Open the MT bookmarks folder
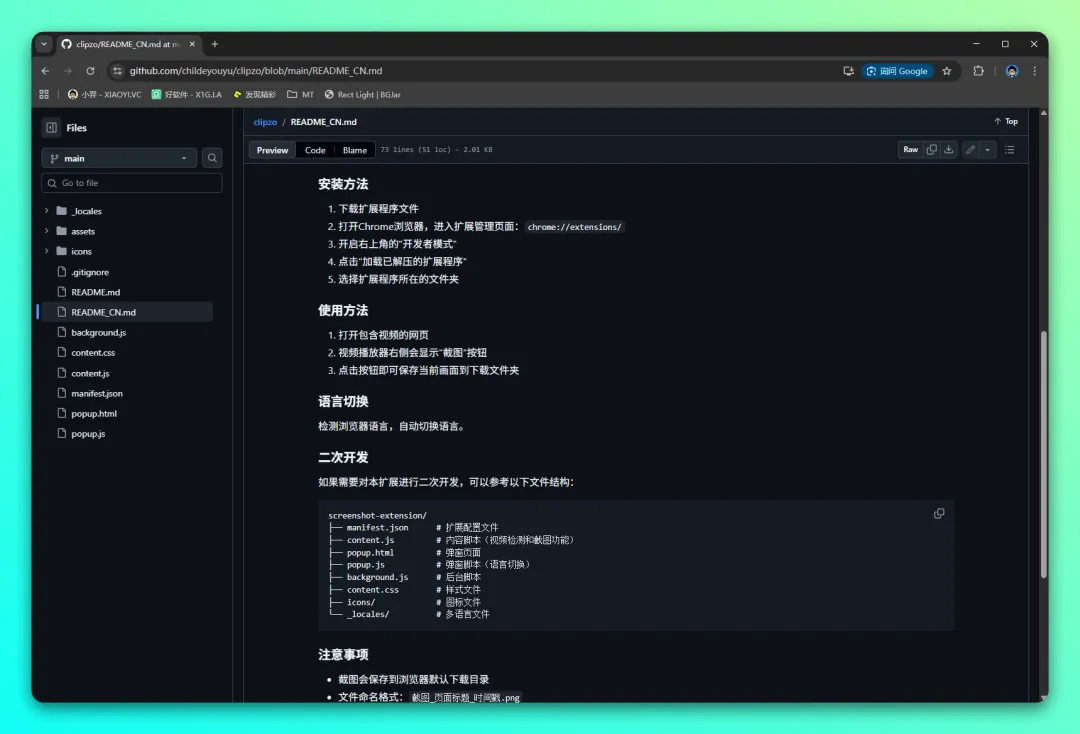The height and width of the screenshot is (734, 1080). pos(300,94)
